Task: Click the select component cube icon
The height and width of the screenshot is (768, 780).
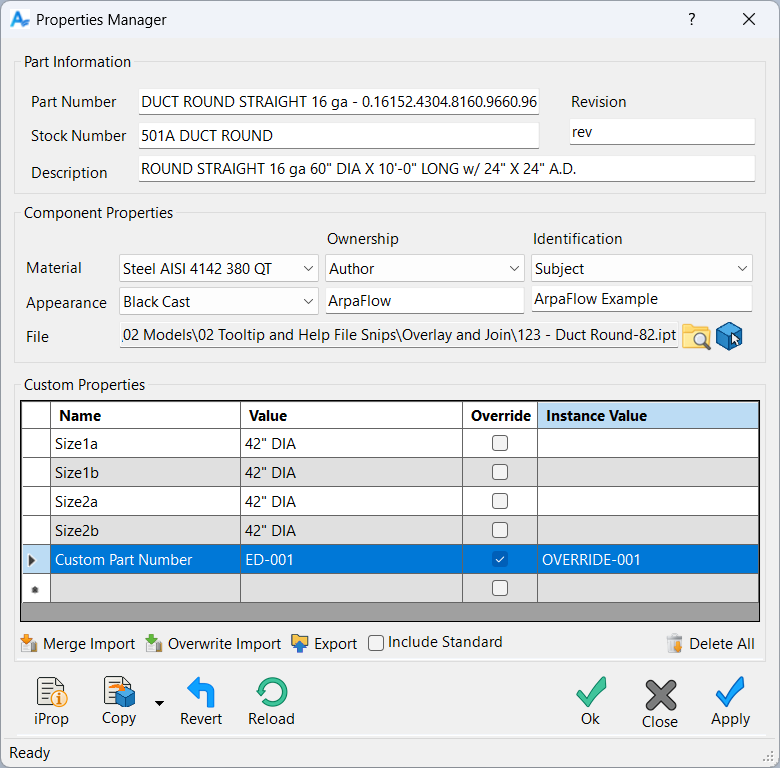Action: click(x=729, y=337)
